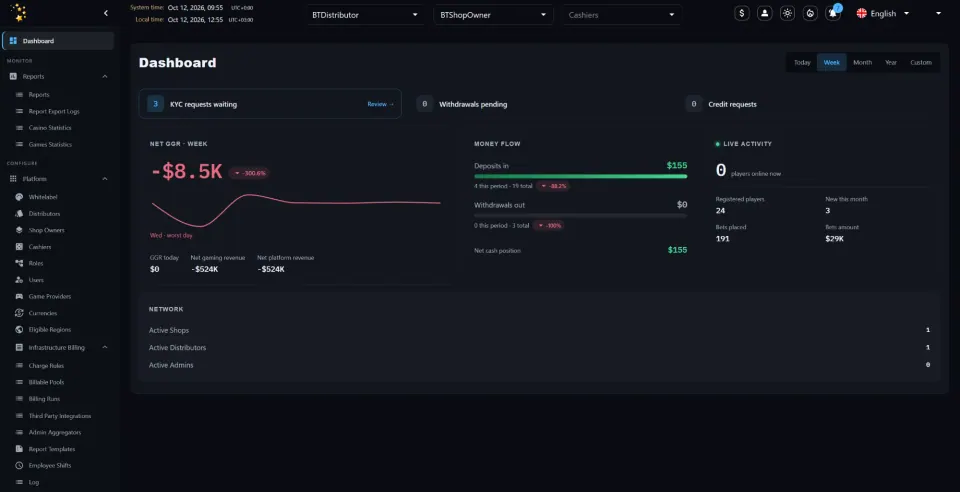Open the user profile icon
Image resolution: width=960 pixels, height=492 pixels.
click(764, 13)
